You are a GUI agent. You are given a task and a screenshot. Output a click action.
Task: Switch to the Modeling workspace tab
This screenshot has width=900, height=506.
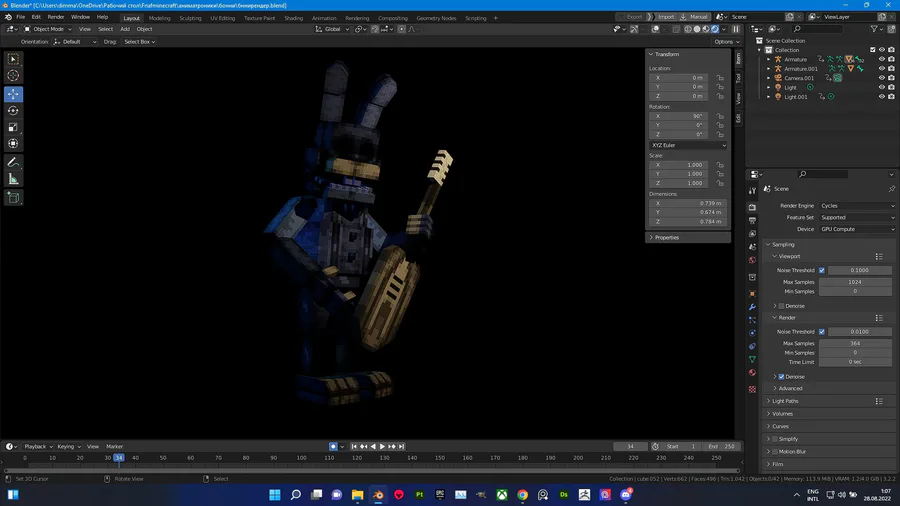pyautogui.click(x=159, y=18)
